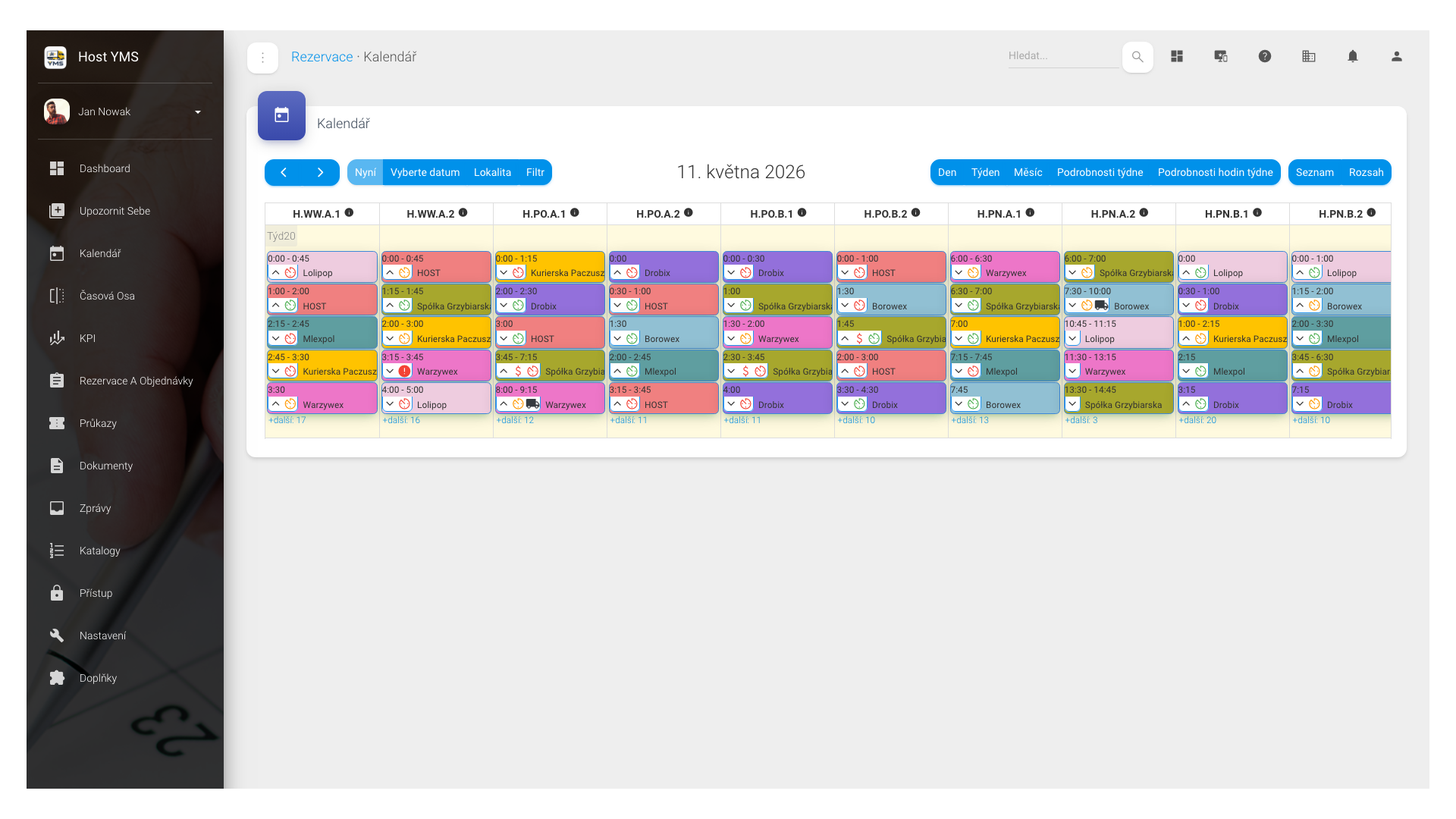Open the Doplňky puzzle icon
Viewport: 1456px width, 819px height.
pyautogui.click(x=57, y=678)
